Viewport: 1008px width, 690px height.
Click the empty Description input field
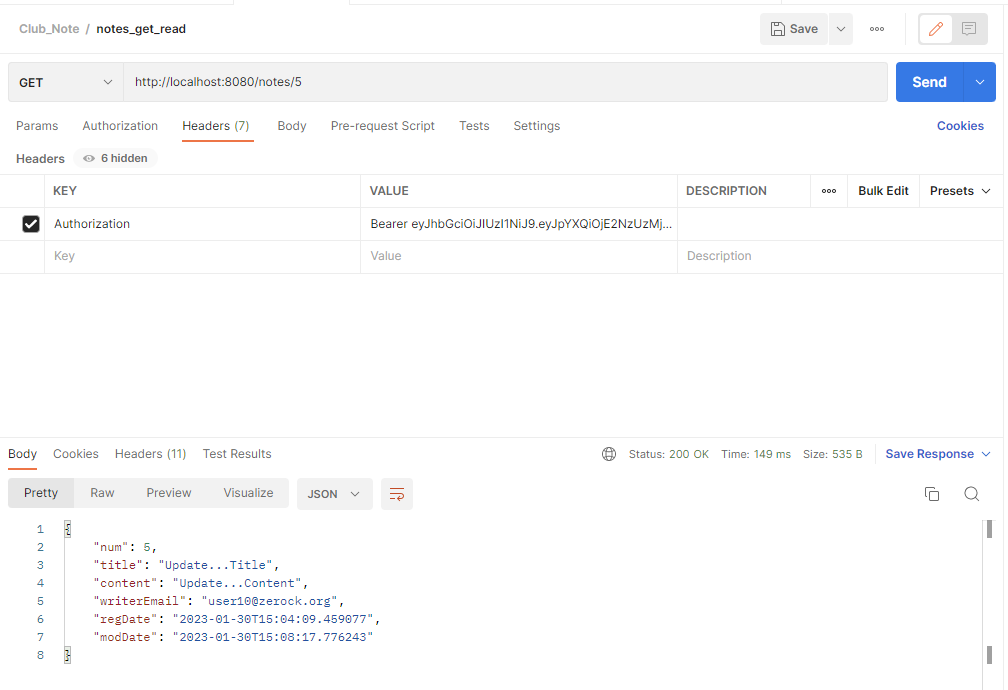[840, 256]
